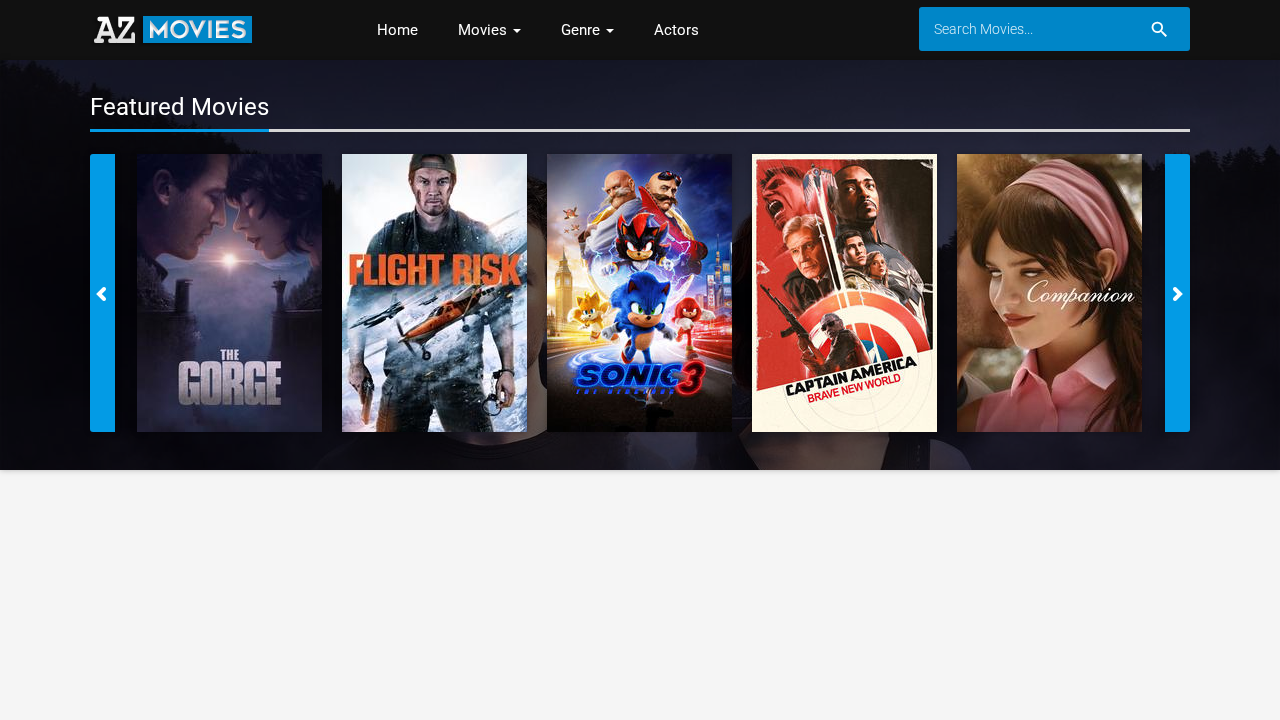The image size is (1280, 720).
Task: Expand the Movies dropdown menu
Action: pyautogui.click(x=489, y=30)
